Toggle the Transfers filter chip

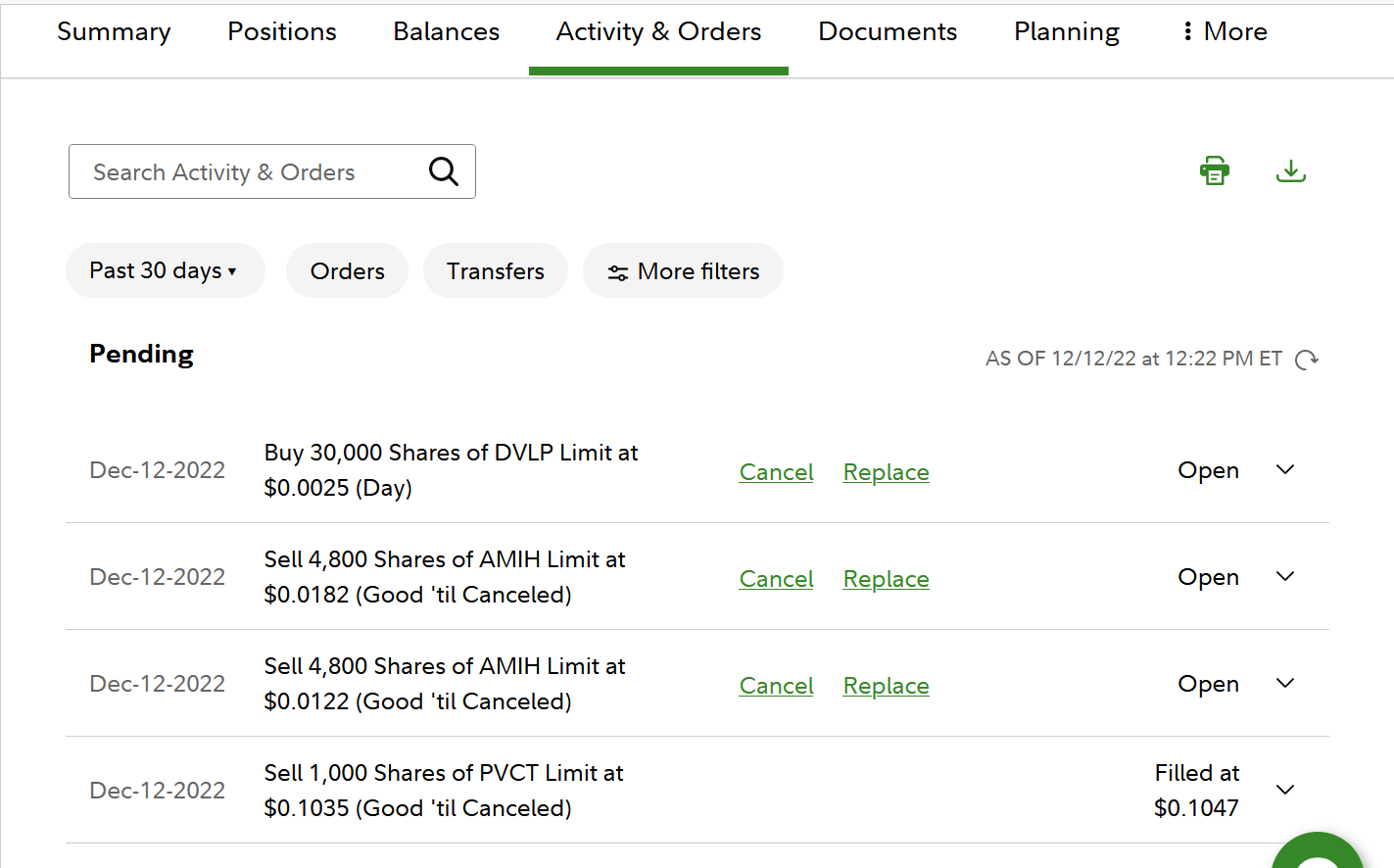tap(495, 271)
